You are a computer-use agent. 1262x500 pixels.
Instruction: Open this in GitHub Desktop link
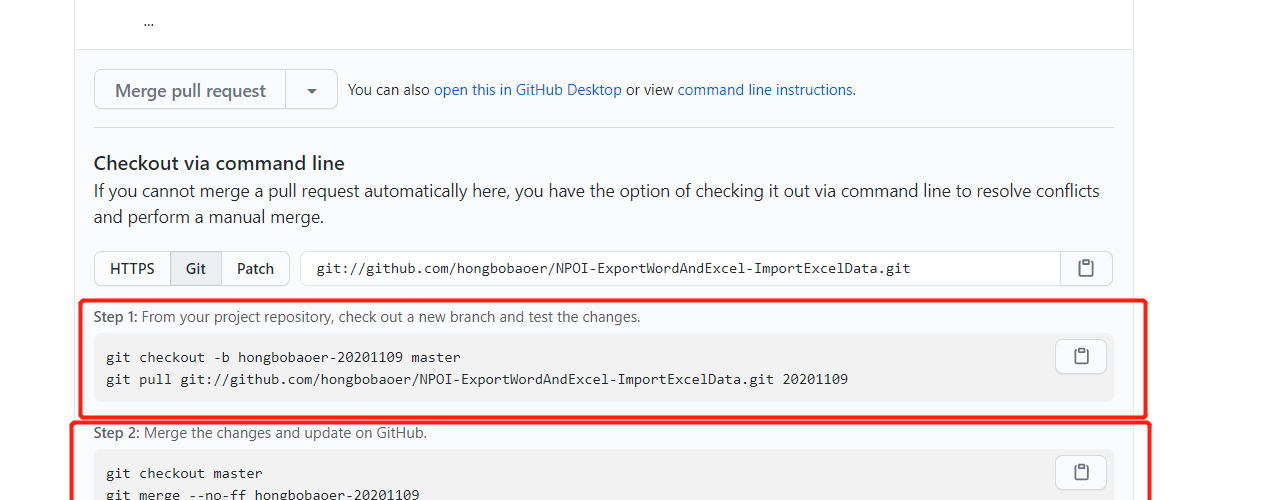tap(527, 90)
